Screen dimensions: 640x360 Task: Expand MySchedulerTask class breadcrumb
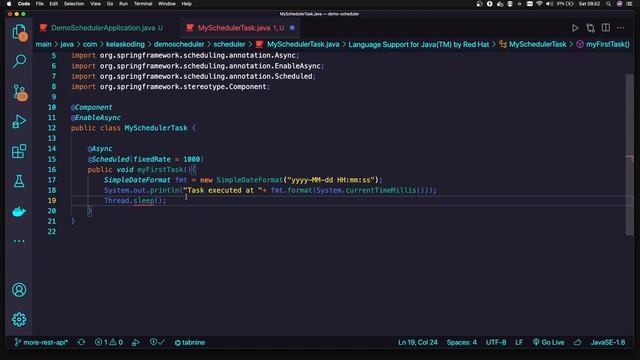click(x=533, y=44)
